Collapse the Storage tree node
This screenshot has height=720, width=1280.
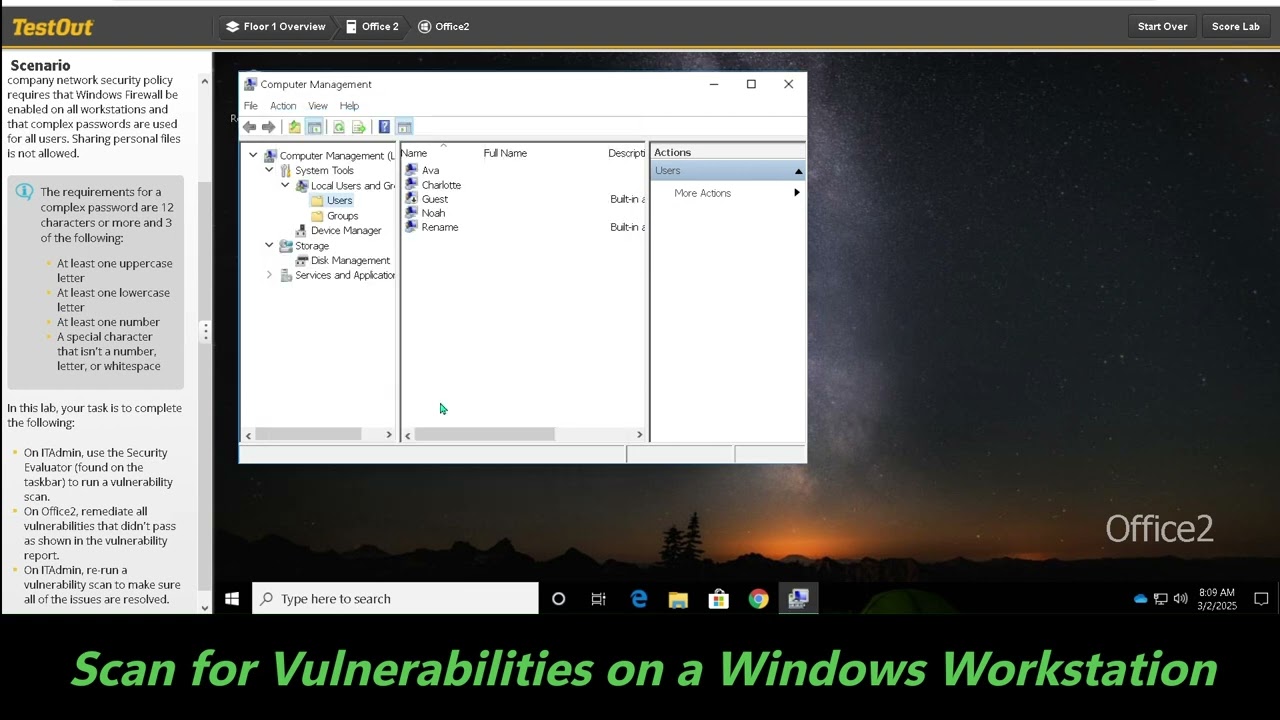click(x=269, y=245)
